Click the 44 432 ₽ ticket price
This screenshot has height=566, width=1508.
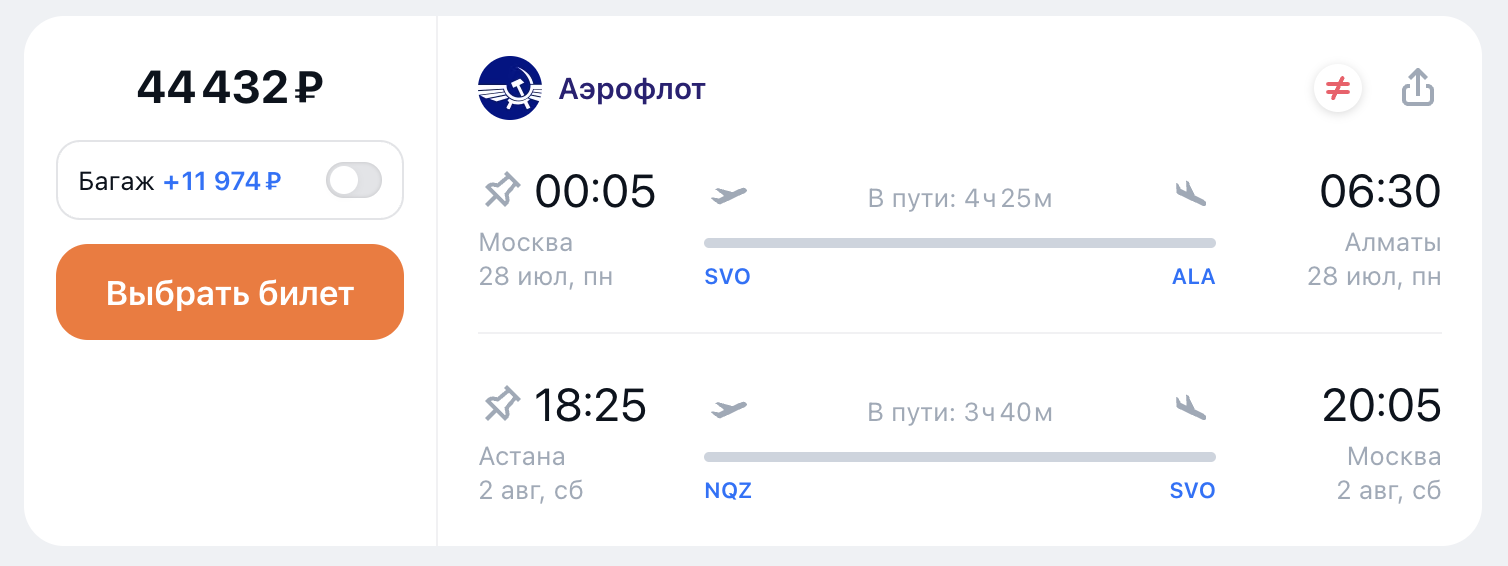[x=230, y=88]
